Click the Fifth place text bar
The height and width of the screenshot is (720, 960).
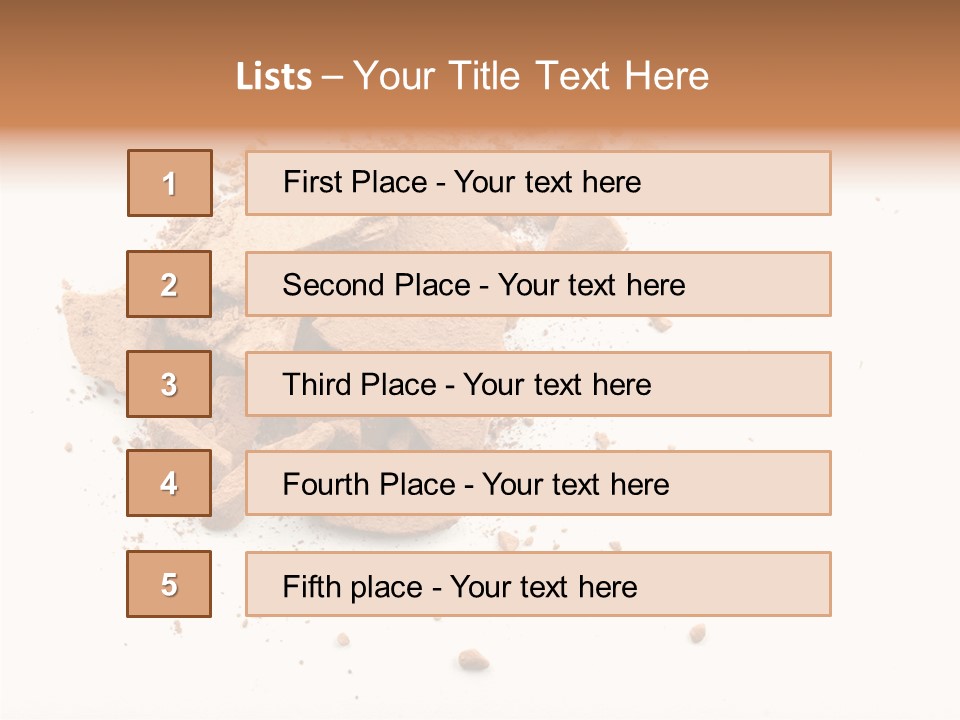pyautogui.click(x=538, y=584)
